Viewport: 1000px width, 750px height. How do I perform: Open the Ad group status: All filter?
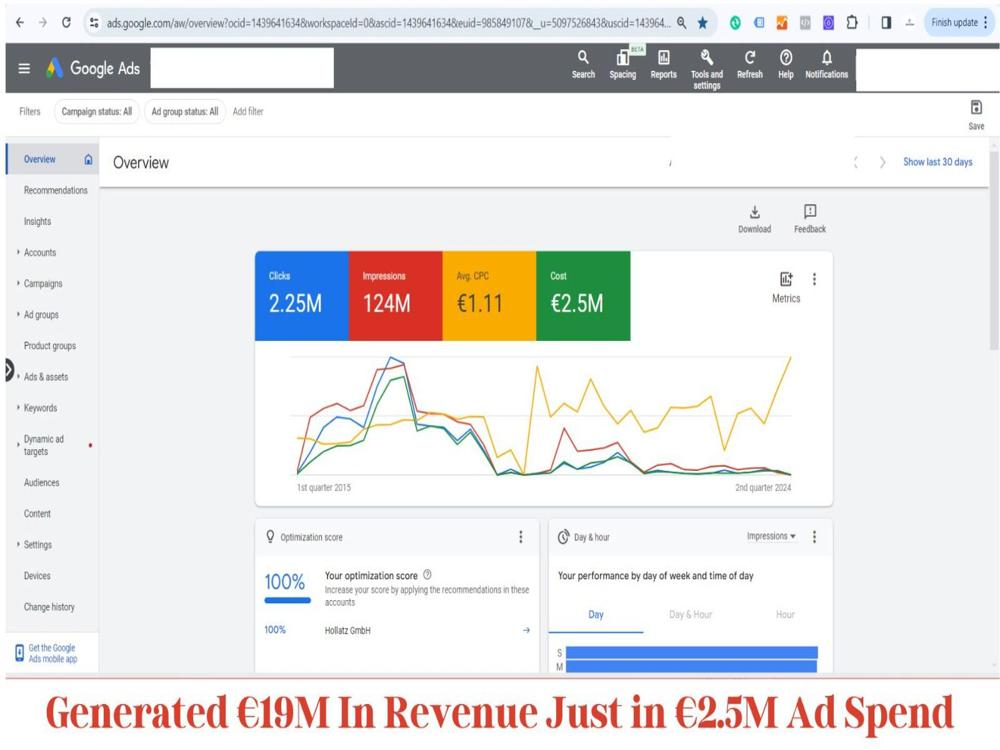point(184,112)
